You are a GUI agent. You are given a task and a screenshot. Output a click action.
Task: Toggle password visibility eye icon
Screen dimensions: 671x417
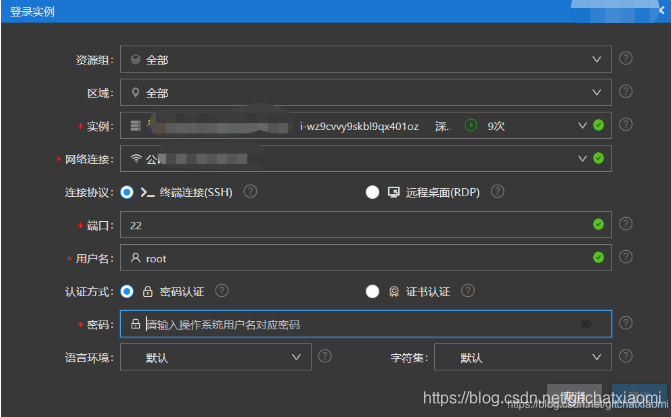[x=586, y=324]
